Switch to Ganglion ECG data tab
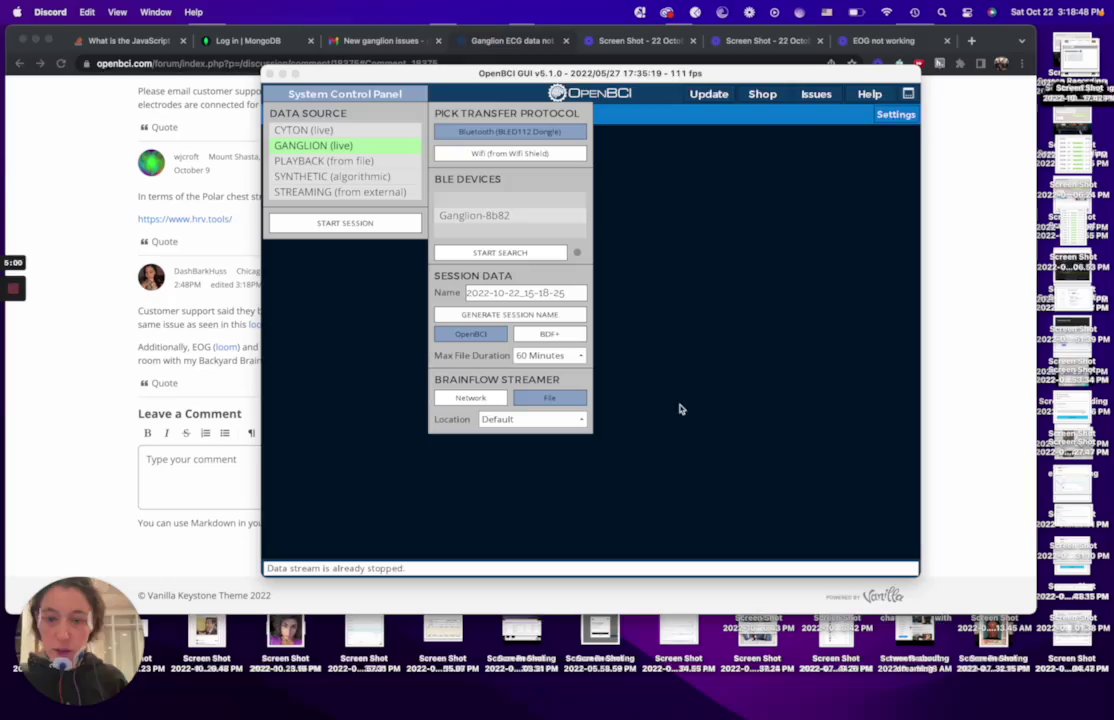Image resolution: width=1114 pixels, height=720 pixels. pos(512,41)
